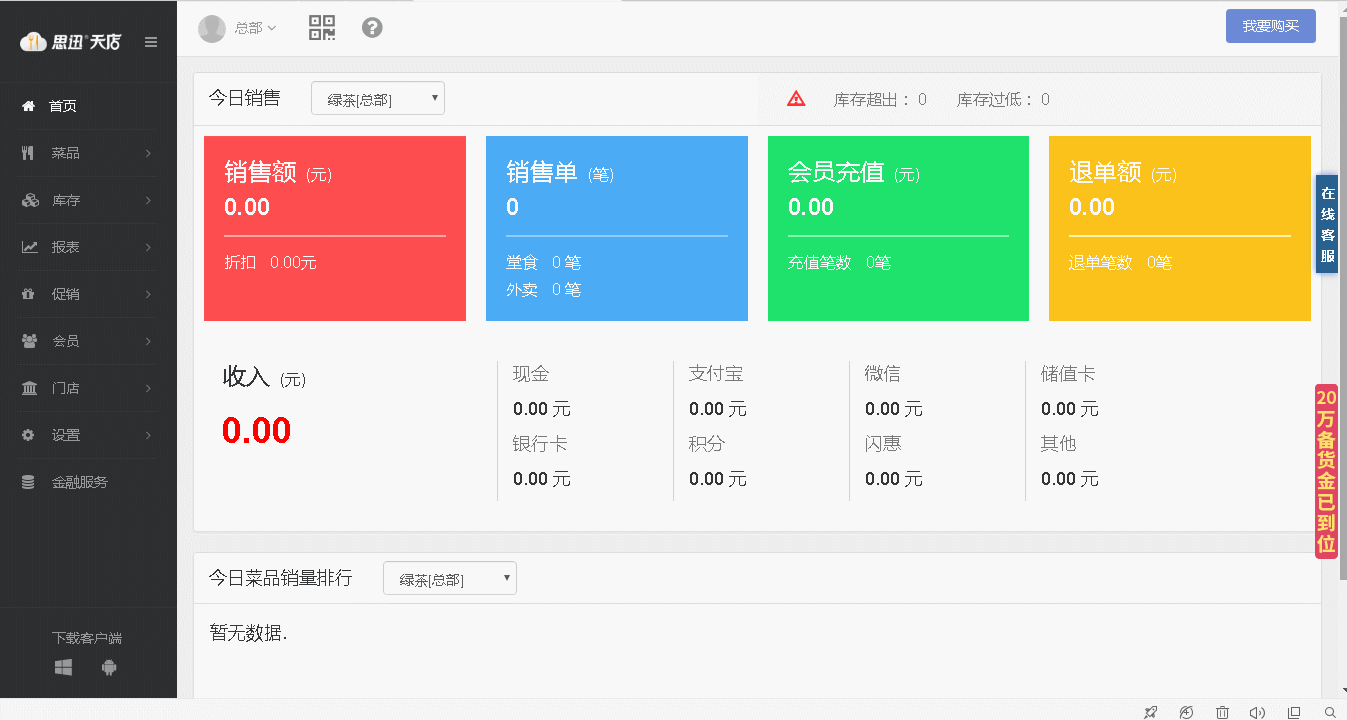
Task: Open the QR code icon
Action: click(322, 28)
